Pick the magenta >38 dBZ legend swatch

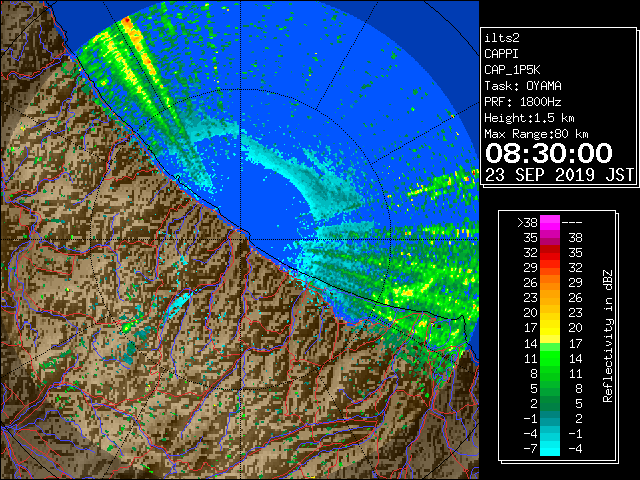click(x=550, y=223)
